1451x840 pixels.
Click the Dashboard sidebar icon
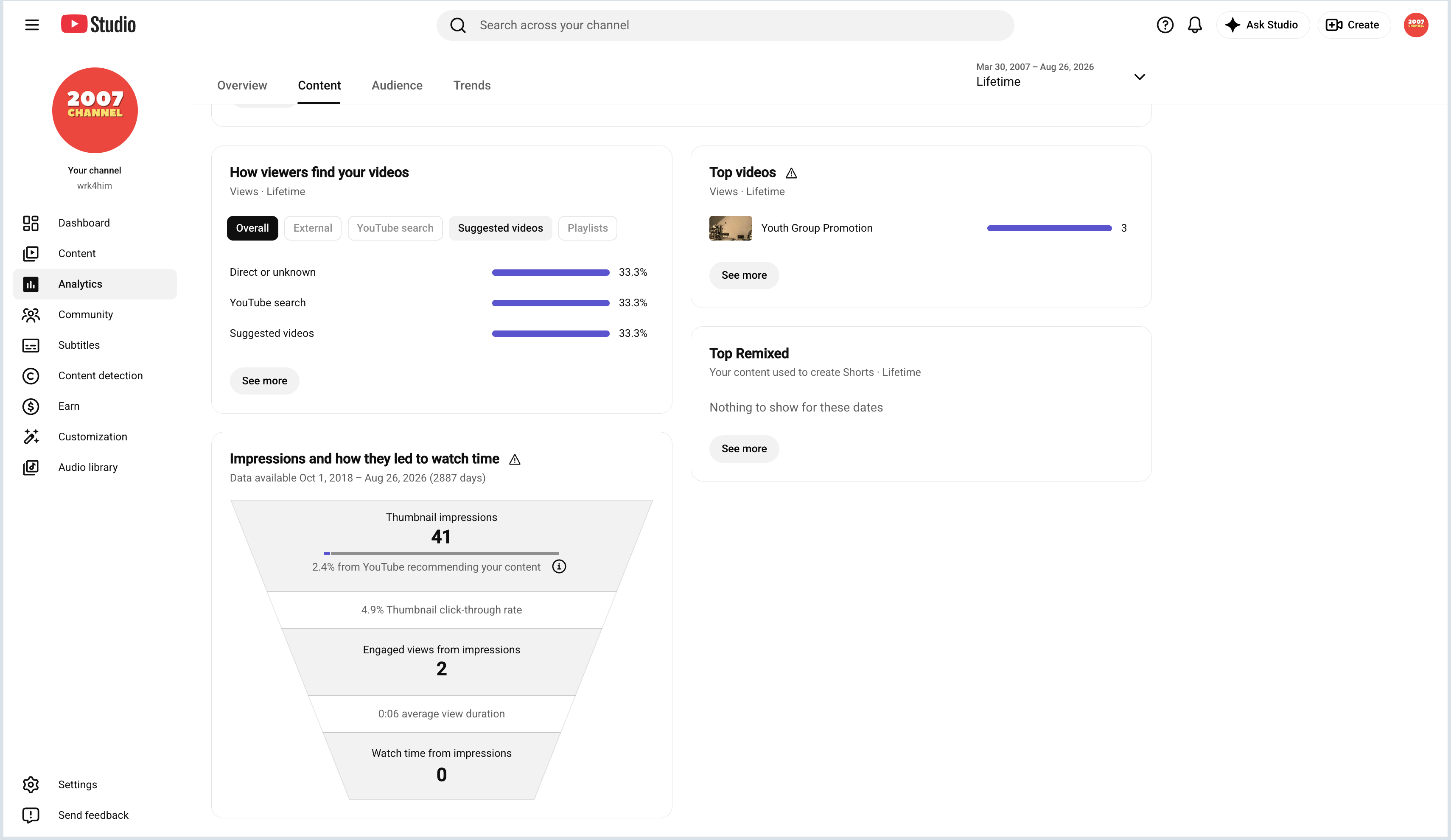31,223
